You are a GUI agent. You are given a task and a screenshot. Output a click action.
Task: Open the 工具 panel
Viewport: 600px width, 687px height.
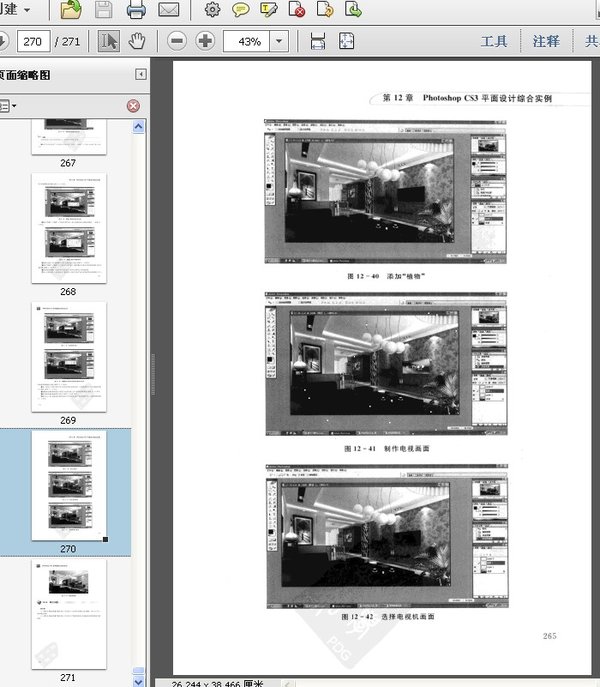coord(494,41)
